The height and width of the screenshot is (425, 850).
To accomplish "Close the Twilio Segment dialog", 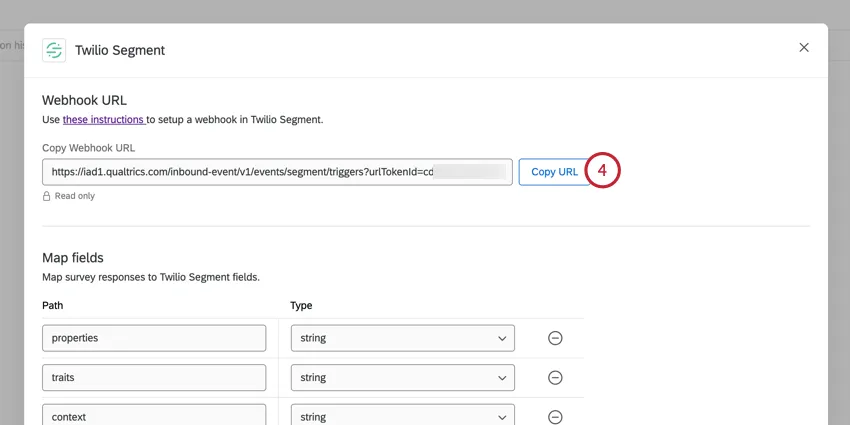I will [x=804, y=48].
